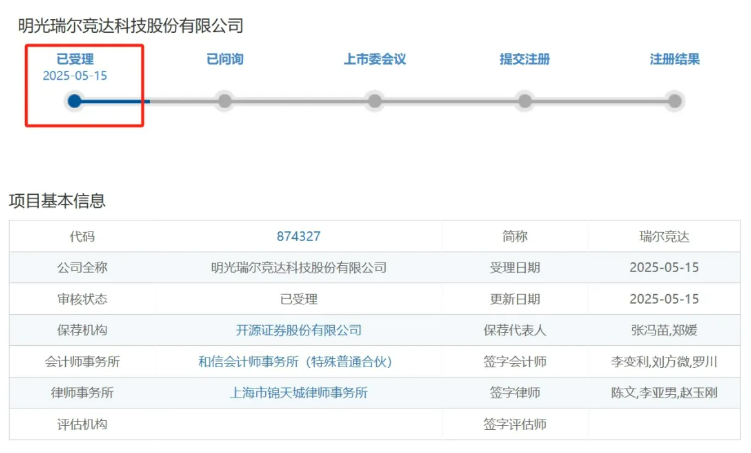Image resolution: width=751 pixels, height=453 pixels.
Task: Select the 已受理 stage label
Action: click(75, 59)
